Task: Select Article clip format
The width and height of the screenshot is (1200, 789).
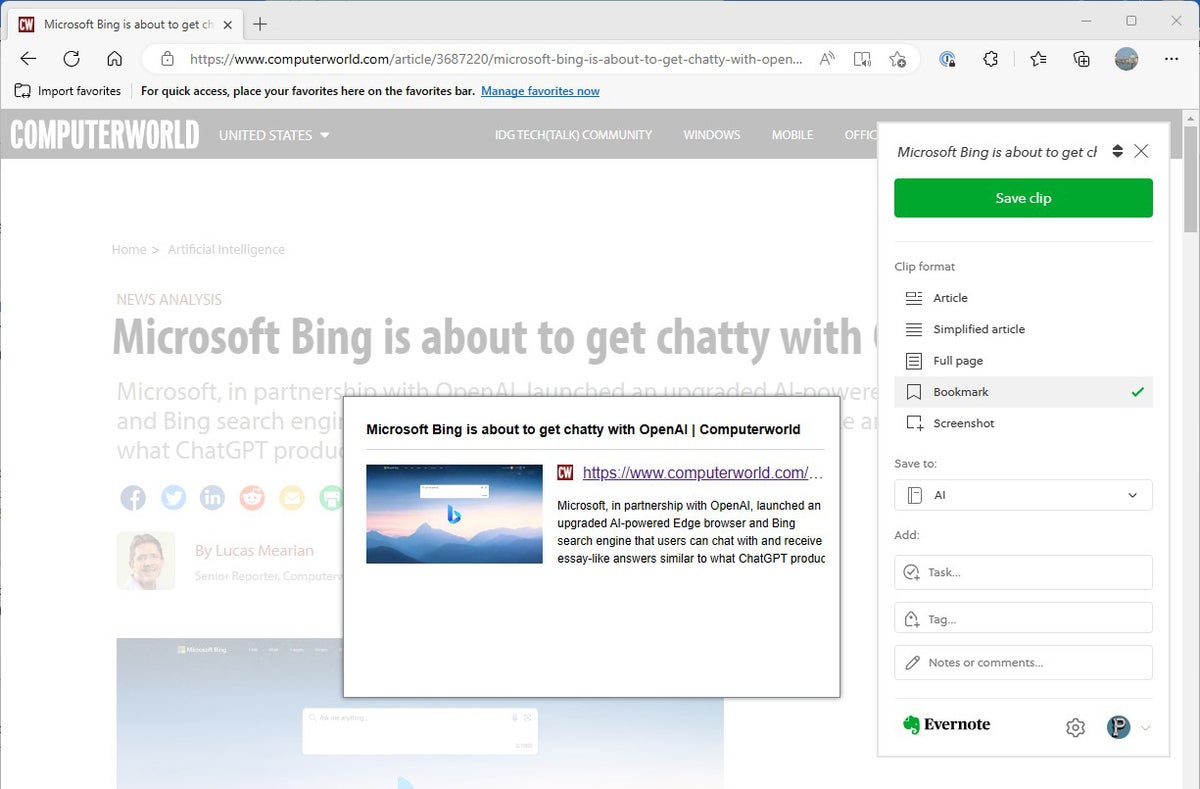Action: click(x=1023, y=298)
